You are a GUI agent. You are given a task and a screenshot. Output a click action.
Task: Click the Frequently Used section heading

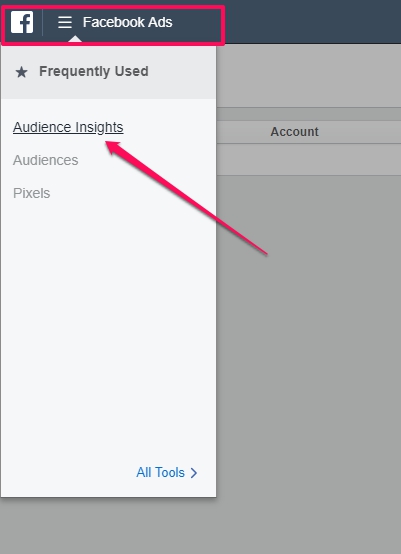[94, 71]
